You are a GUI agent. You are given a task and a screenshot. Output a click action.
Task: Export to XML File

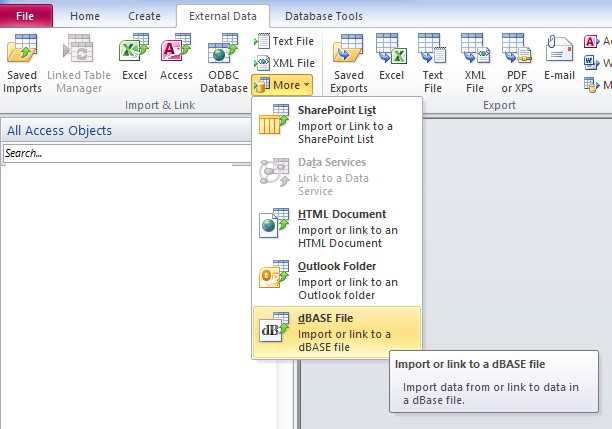475,64
